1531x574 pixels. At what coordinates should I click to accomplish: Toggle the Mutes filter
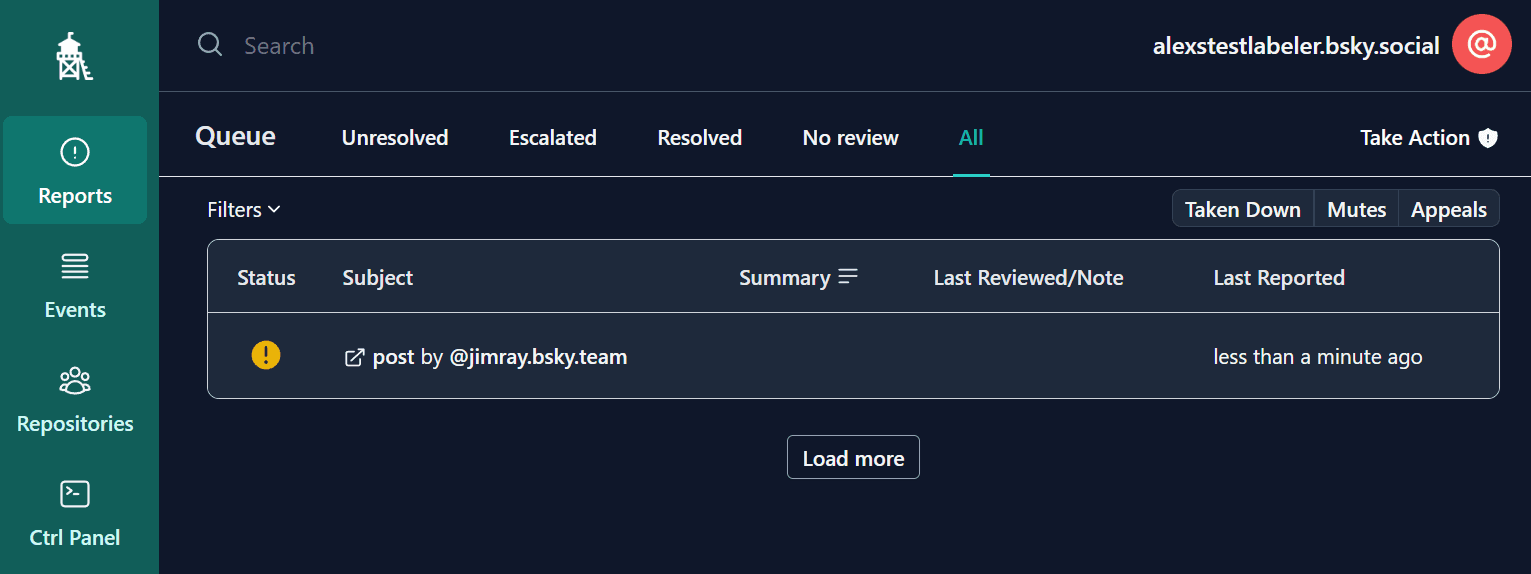[1356, 210]
